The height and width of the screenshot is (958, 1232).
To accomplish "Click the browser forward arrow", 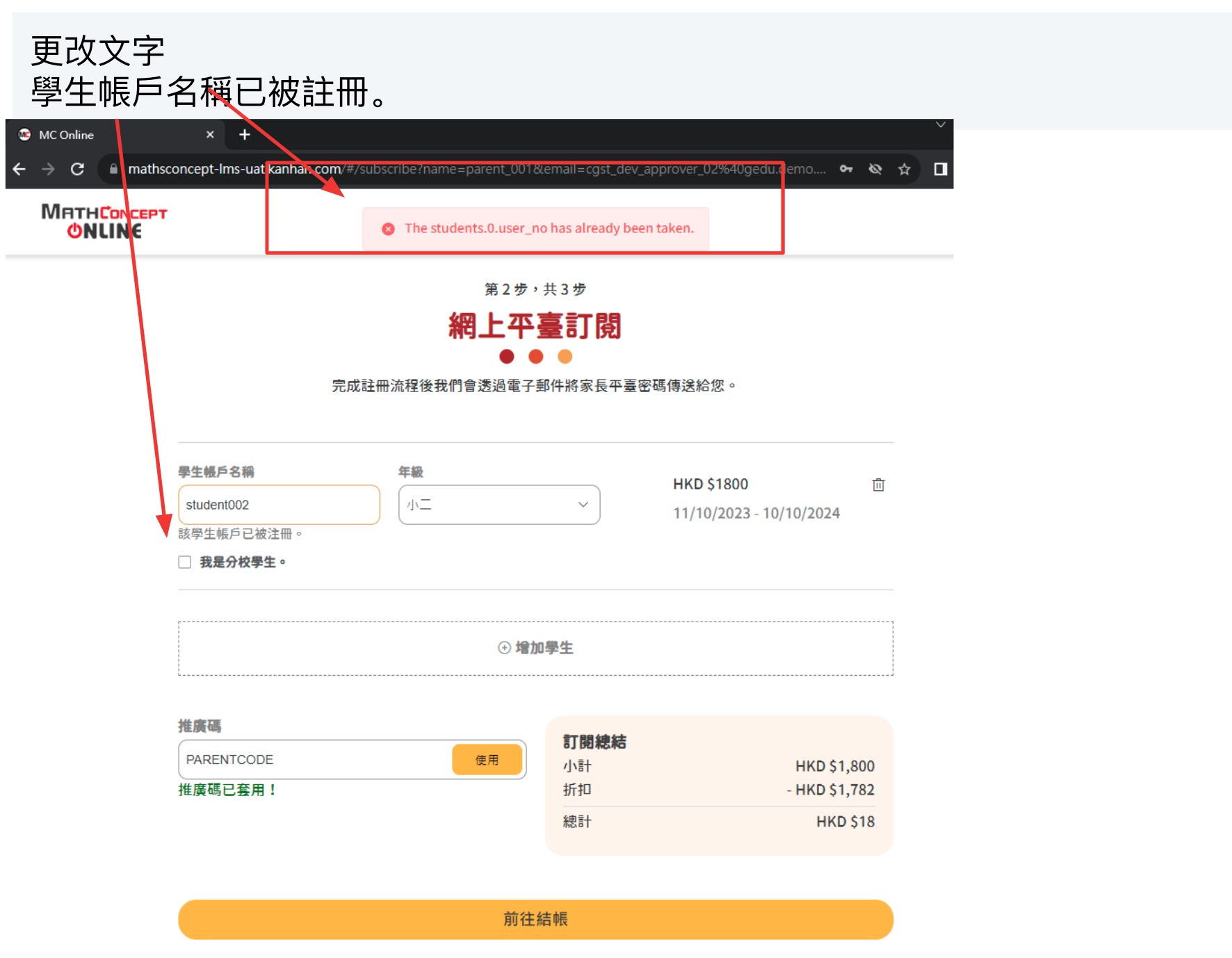I will 48,169.
